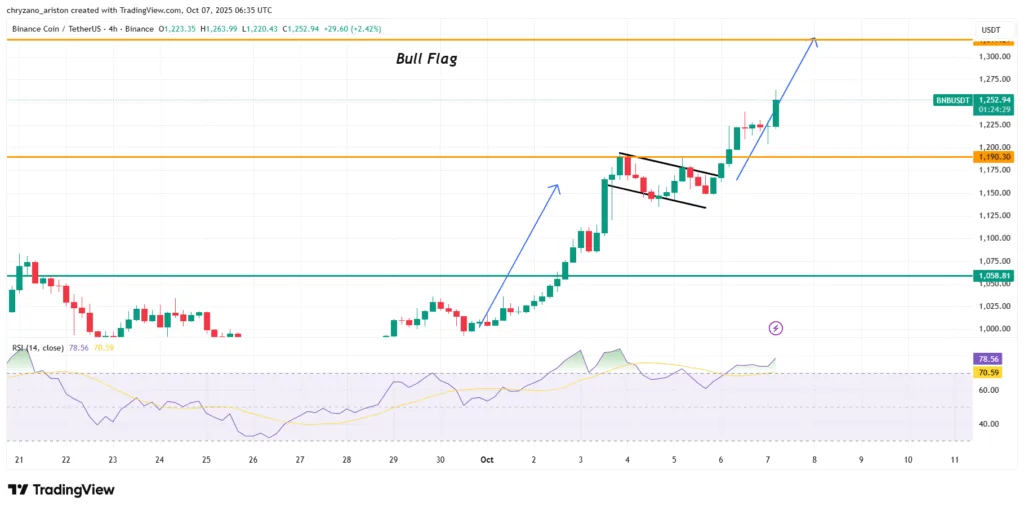
Task: Select the arrowhead of the upper-right blue arrow
Action: click(x=815, y=40)
